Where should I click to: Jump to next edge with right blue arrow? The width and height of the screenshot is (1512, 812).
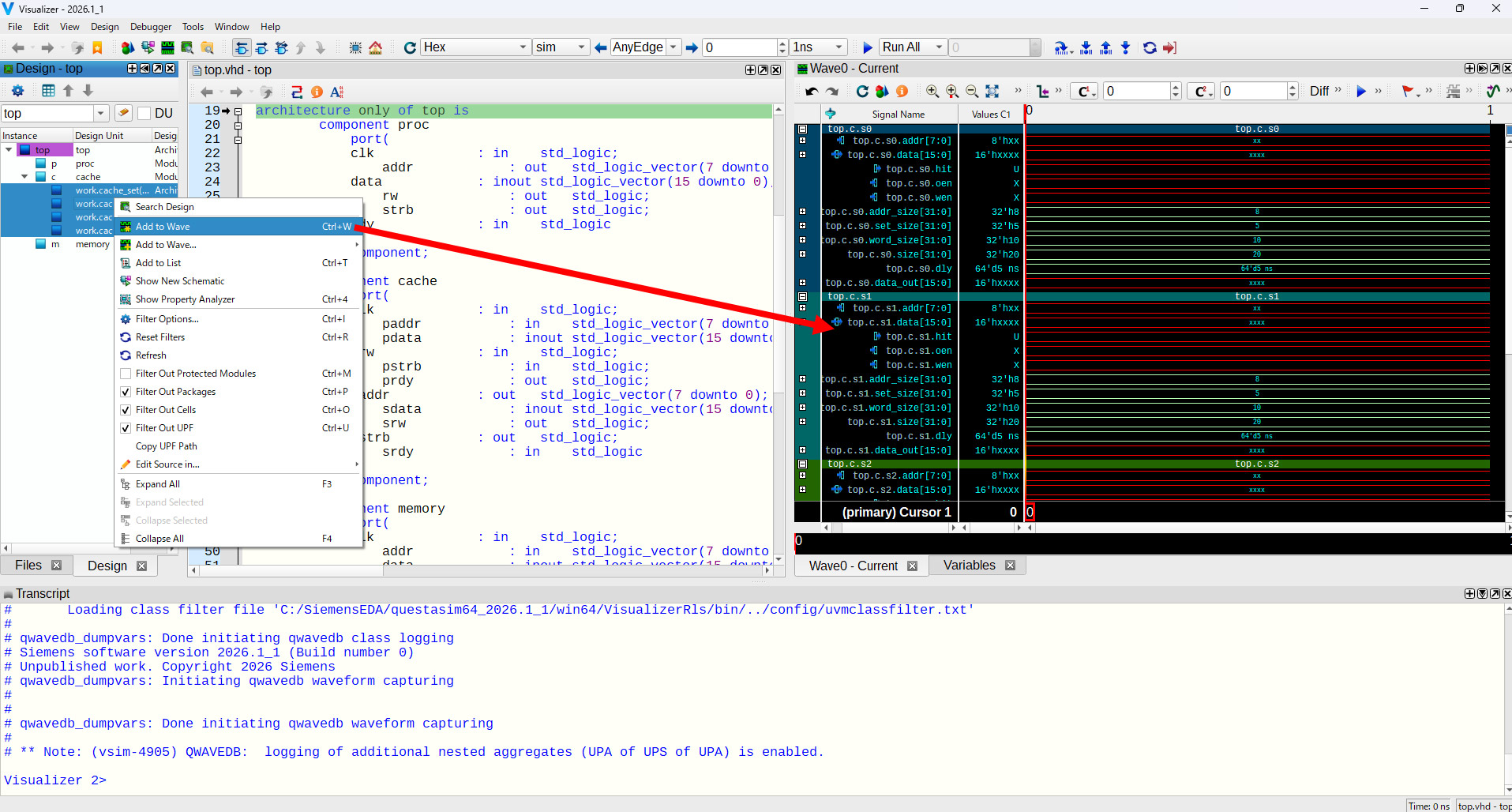[x=692, y=47]
